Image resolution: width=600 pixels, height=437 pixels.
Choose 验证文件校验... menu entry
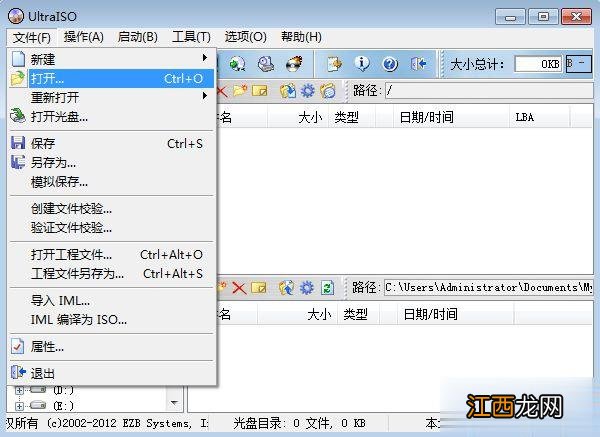coord(112,228)
